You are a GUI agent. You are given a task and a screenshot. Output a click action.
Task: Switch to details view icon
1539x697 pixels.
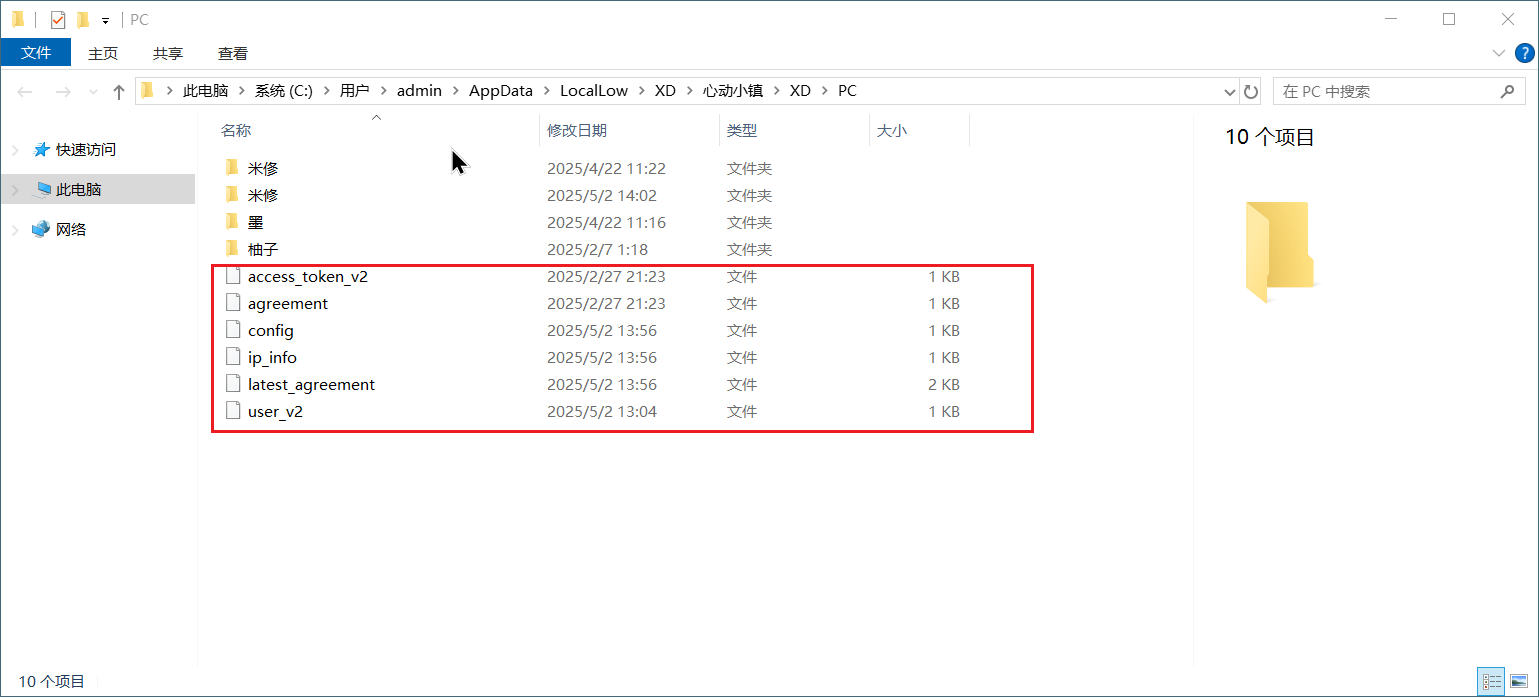pos(1492,681)
